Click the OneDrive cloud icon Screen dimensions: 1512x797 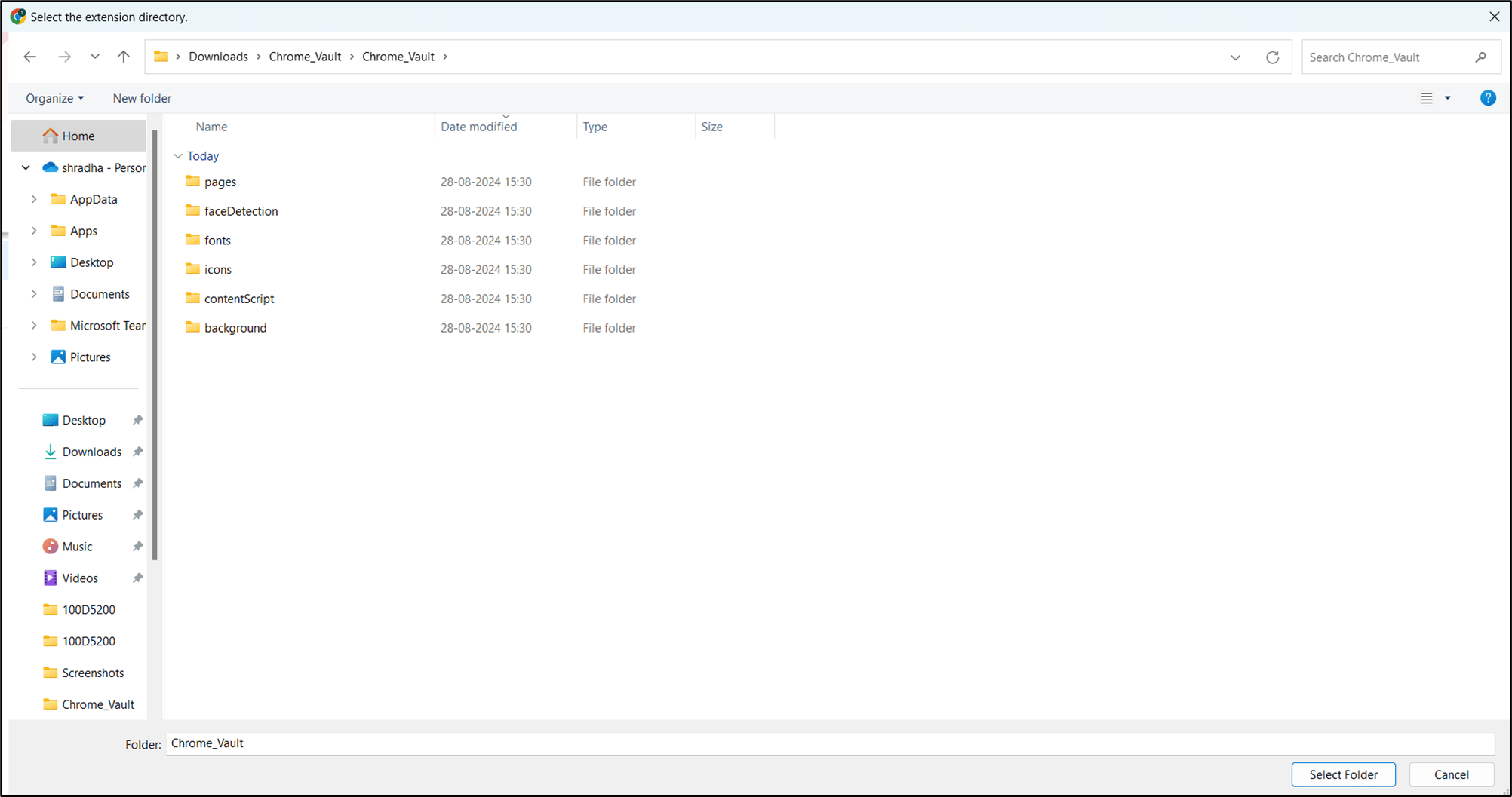click(x=50, y=167)
